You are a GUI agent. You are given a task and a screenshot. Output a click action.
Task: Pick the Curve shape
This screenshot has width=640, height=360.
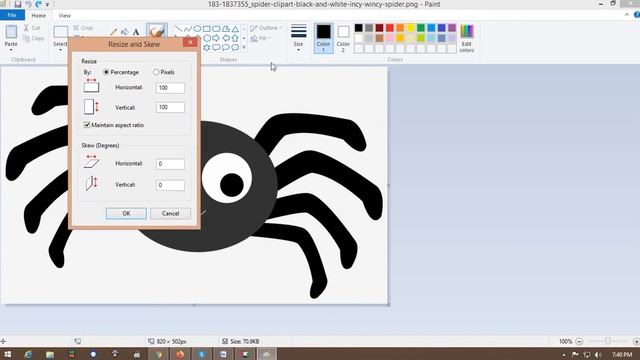point(188,29)
